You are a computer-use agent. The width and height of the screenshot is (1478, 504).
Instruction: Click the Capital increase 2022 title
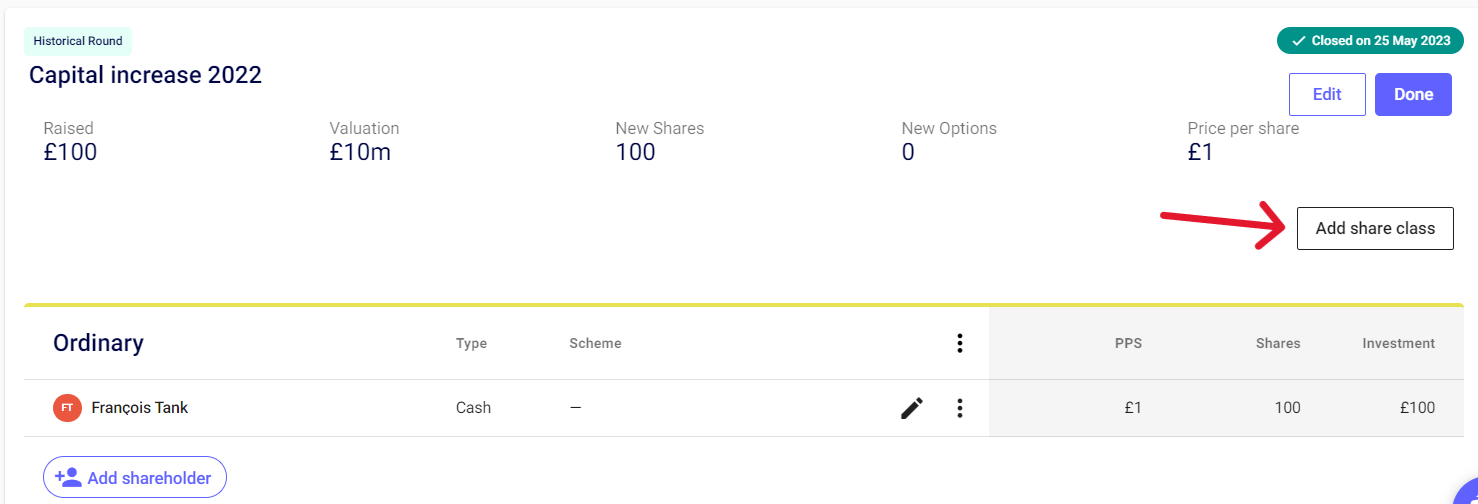(x=145, y=75)
